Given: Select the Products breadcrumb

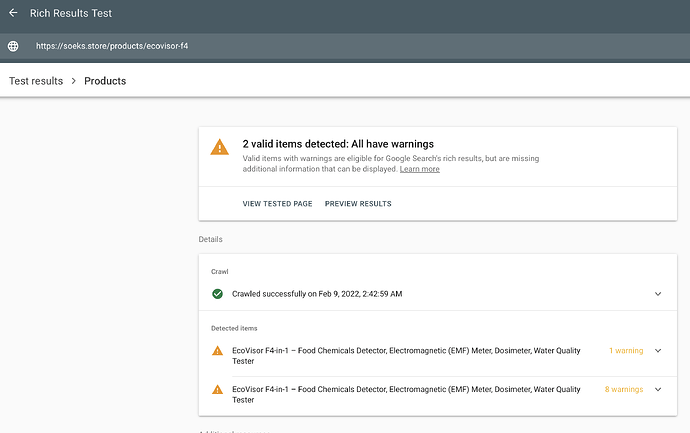Looking at the screenshot, I should [105, 81].
